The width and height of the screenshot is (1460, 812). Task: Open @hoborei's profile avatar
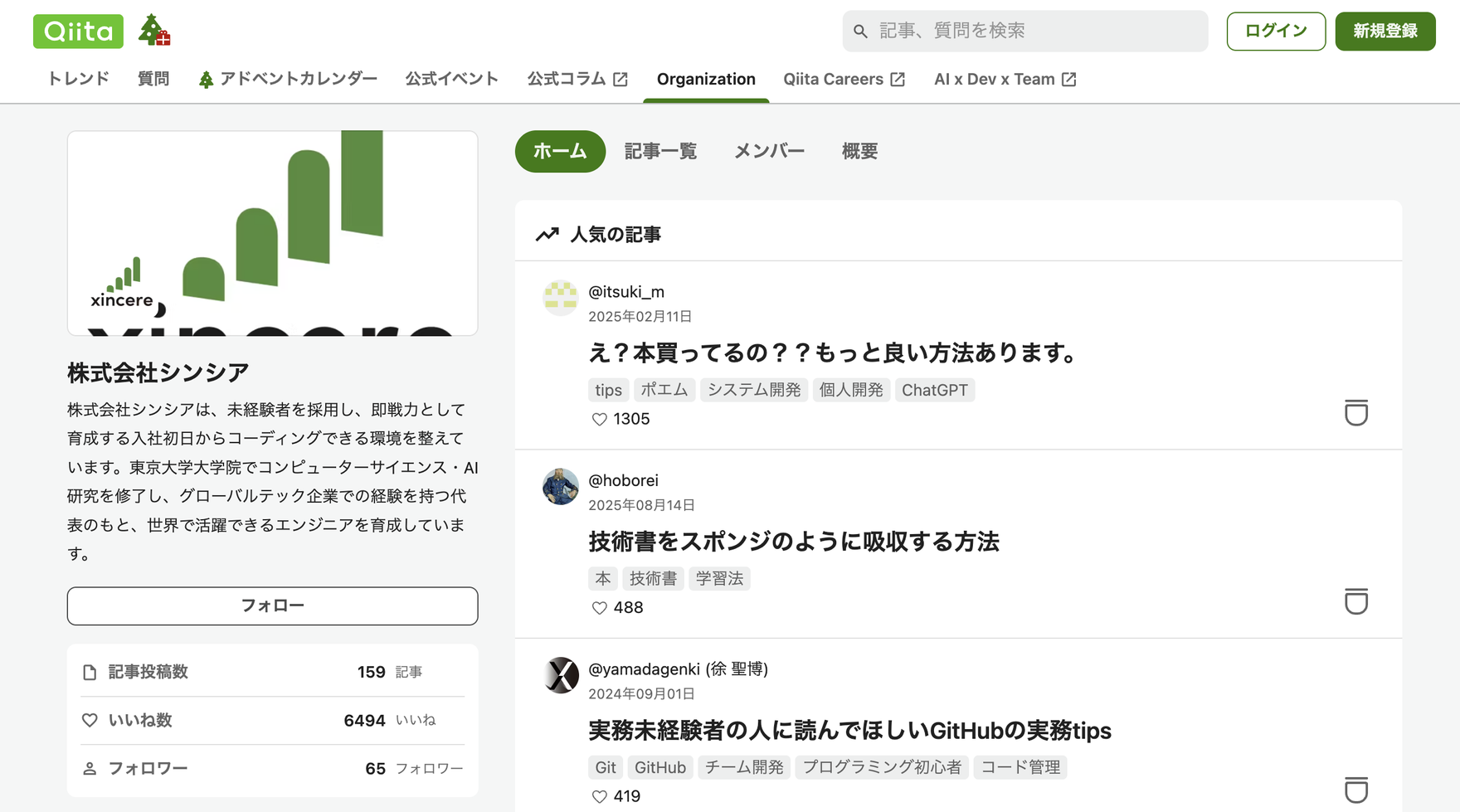point(561,487)
